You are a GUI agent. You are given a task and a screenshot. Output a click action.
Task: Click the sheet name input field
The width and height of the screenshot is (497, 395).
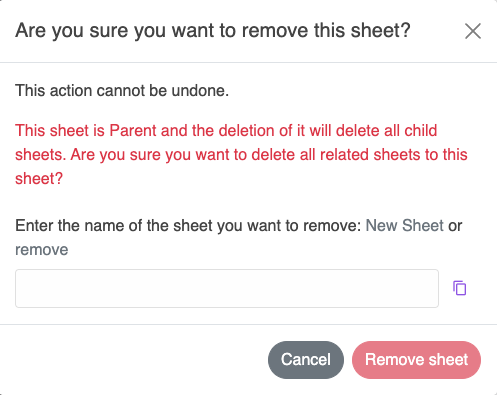coord(227,288)
